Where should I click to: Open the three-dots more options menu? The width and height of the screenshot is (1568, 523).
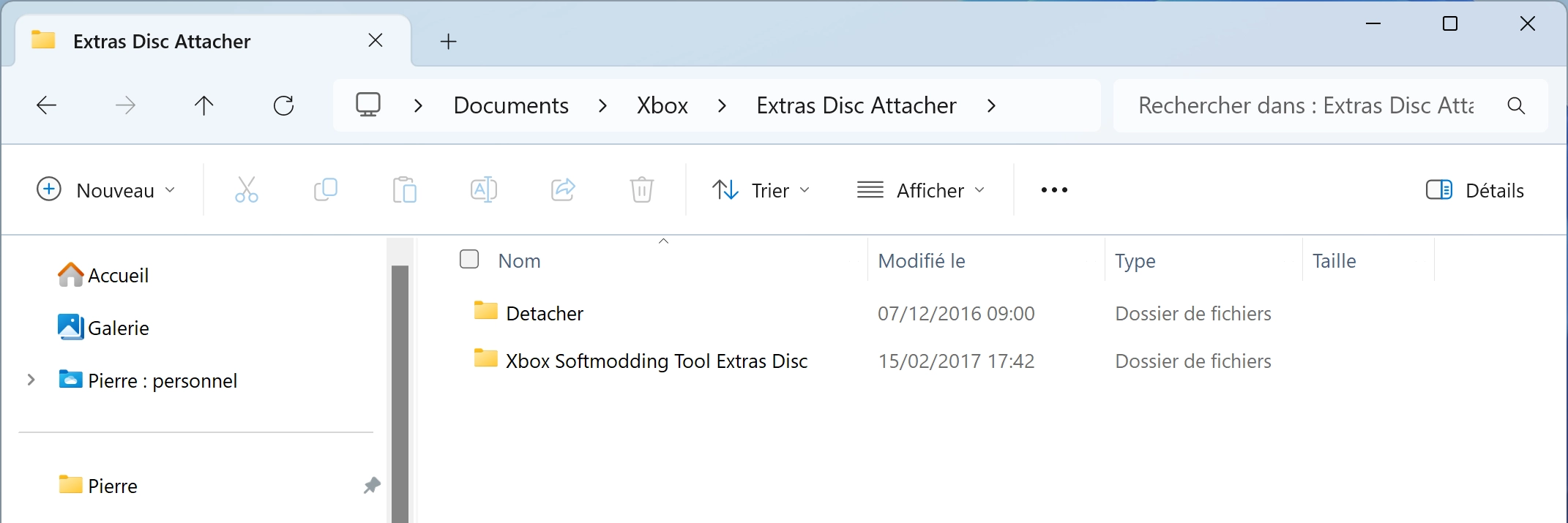1054,190
